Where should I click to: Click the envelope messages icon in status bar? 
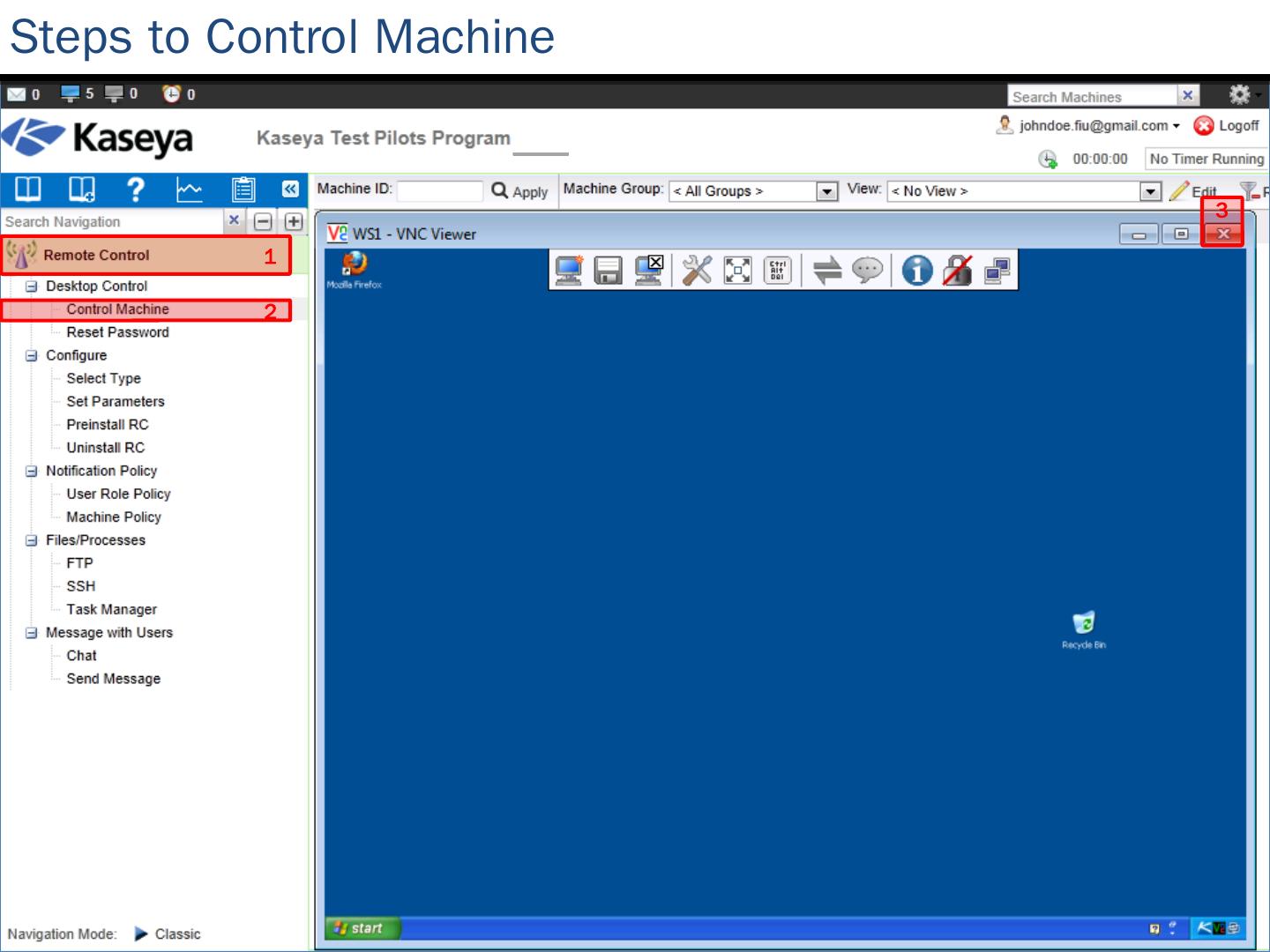coord(17,93)
